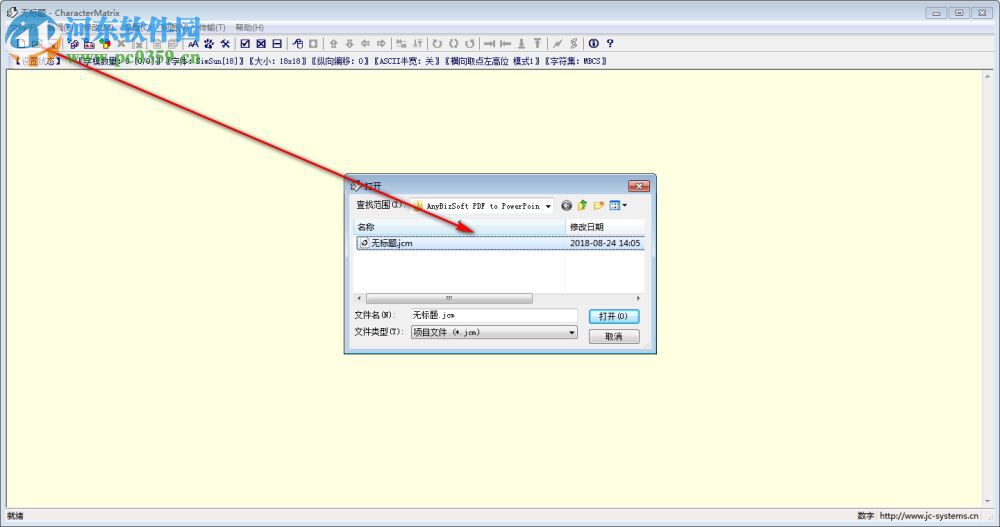
Task: Click the main window's scroll-down arrow
Action: [987, 501]
